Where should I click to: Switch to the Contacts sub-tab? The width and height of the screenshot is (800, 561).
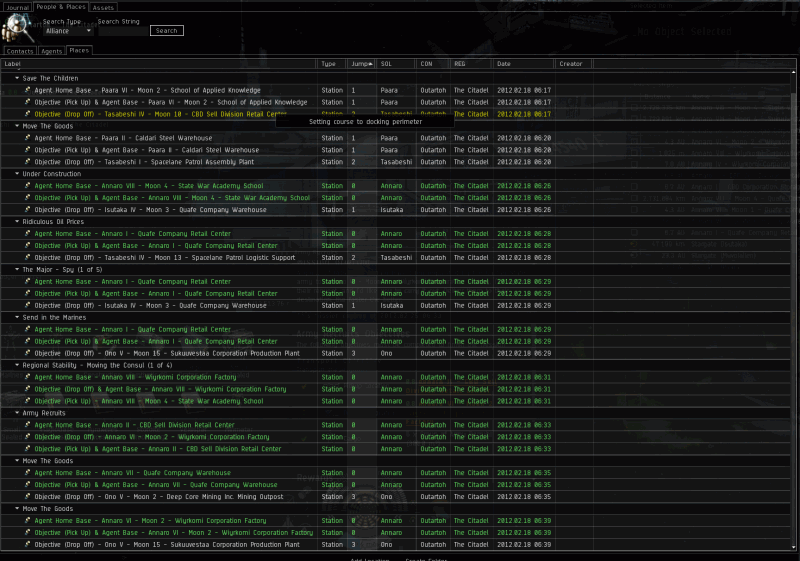[20, 51]
